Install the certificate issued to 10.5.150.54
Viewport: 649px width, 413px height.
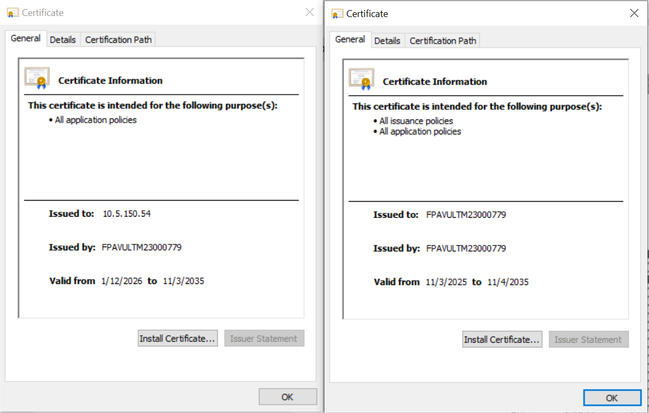(178, 339)
